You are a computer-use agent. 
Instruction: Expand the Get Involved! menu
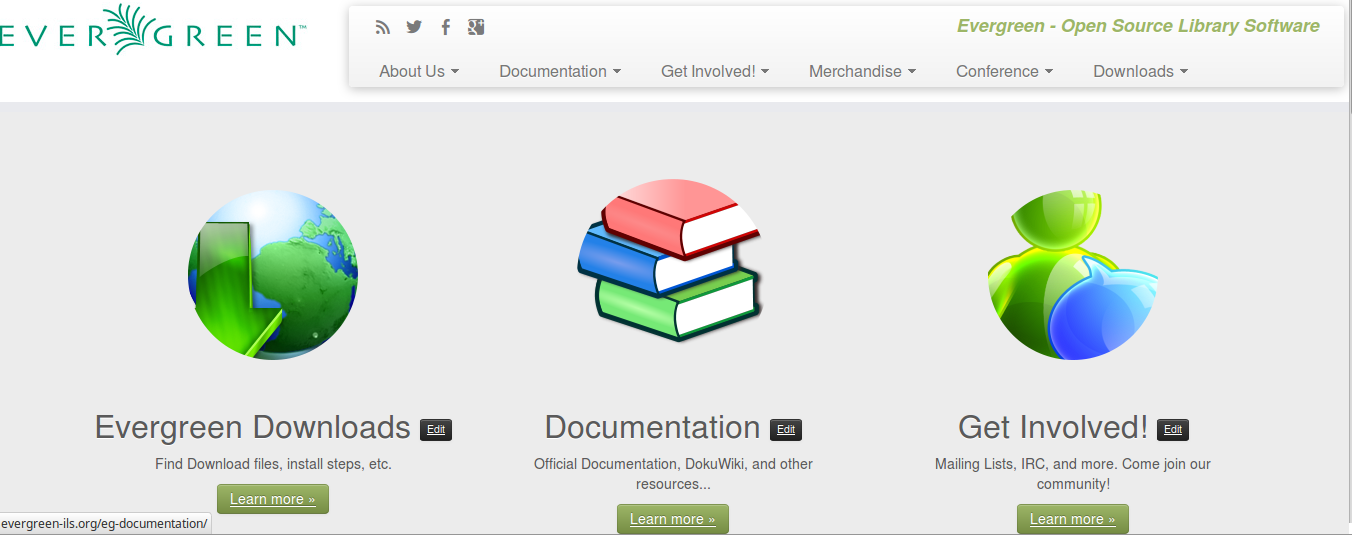pyautogui.click(x=715, y=71)
